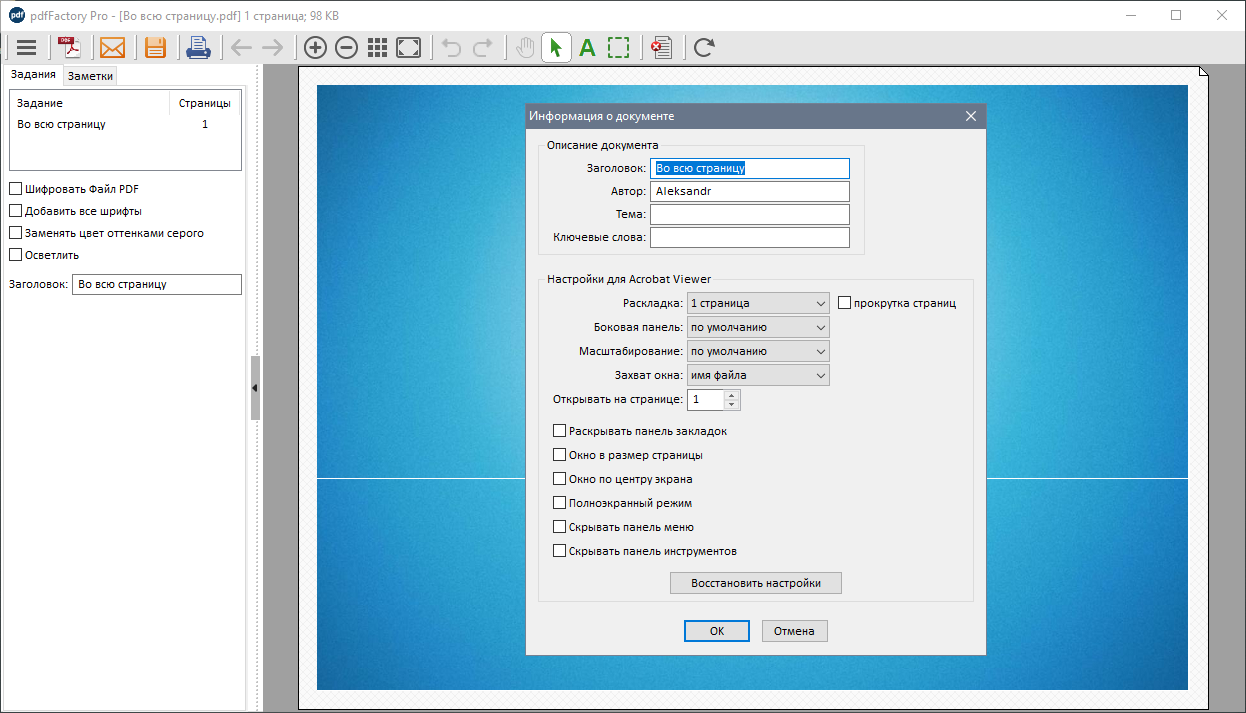Click Восстановить настройки button
The width and height of the screenshot is (1246, 713).
pyautogui.click(x=756, y=583)
